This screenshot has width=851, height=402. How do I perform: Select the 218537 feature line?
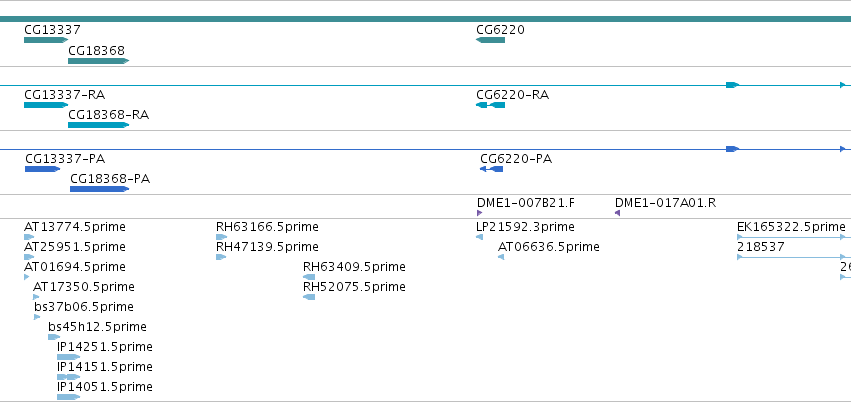(x=794, y=257)
